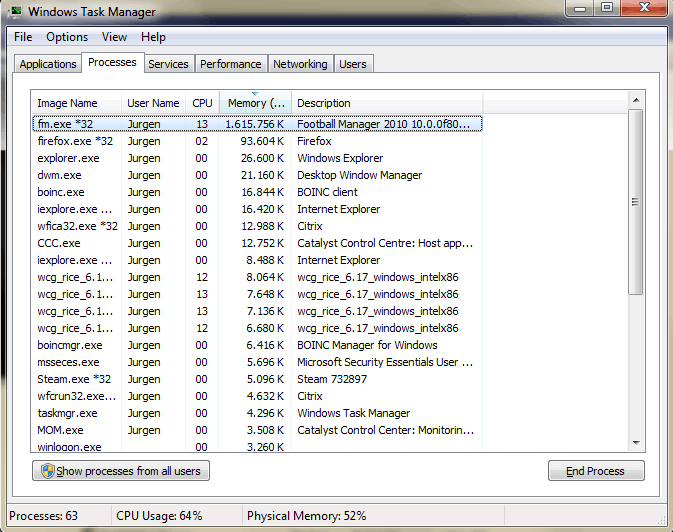The height and width of the screenshot is (532, 673).
Task: Select the firefox.exe *32 process row
Action: pos(257,141)
